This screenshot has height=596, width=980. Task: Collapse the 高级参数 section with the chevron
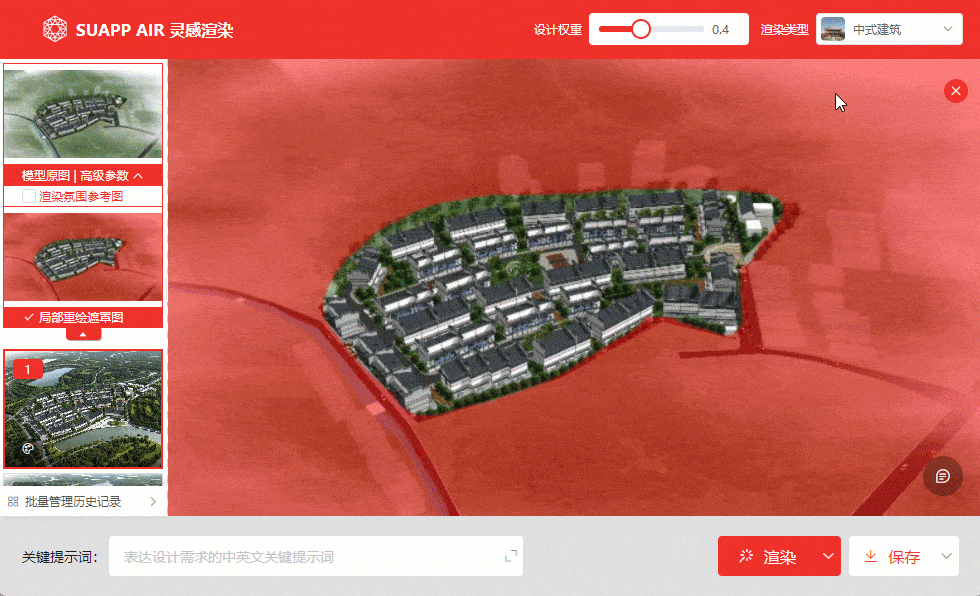tap(138, 176)
